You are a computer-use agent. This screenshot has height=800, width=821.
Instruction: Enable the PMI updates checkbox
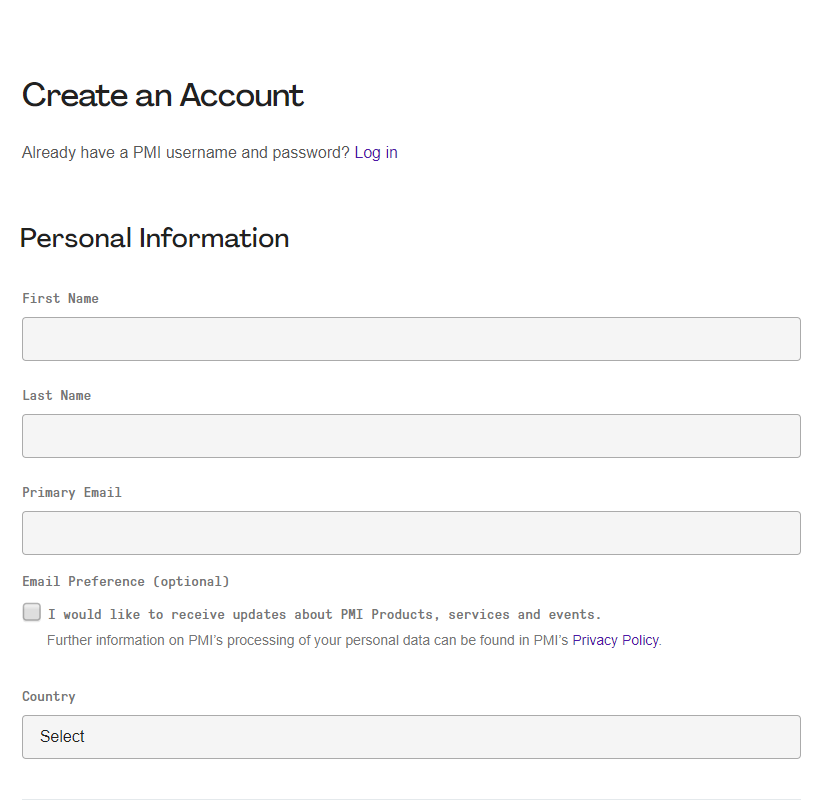pyautogui.click(x=32, y=612)
